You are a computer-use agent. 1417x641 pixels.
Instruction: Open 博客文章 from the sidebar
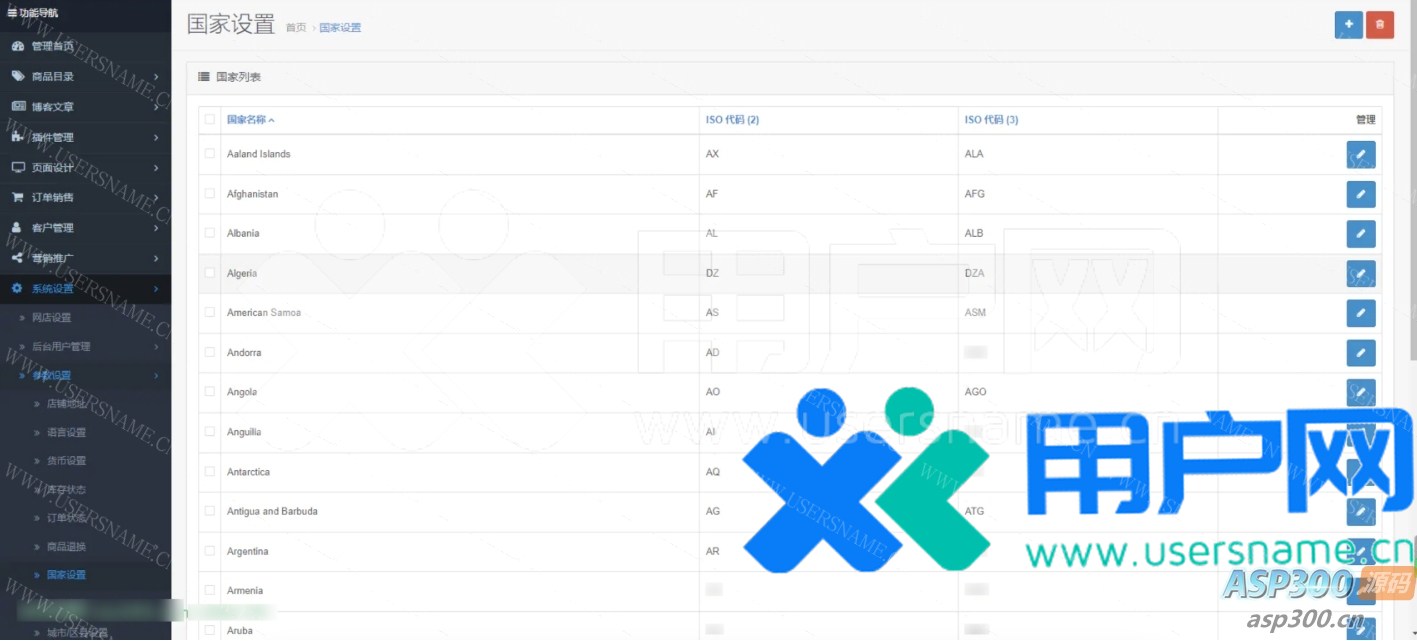(52, 107)
